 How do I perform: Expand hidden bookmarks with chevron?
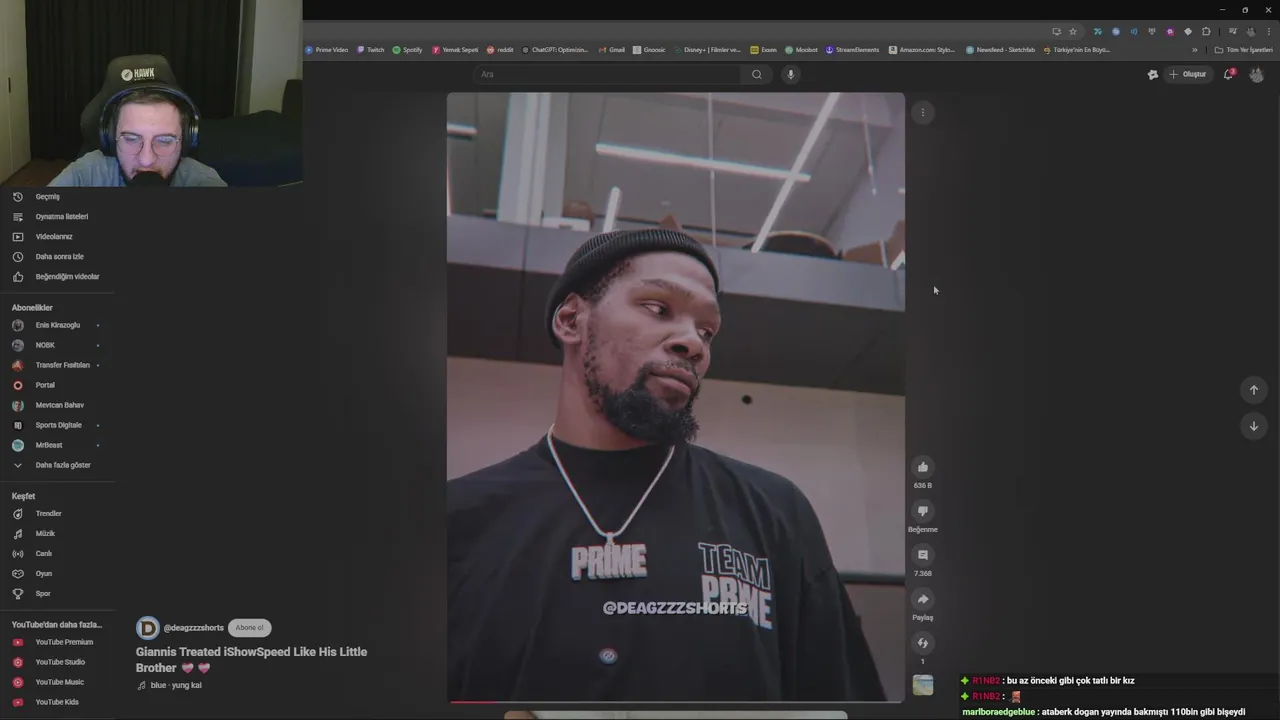click(x=1194, y=50)
